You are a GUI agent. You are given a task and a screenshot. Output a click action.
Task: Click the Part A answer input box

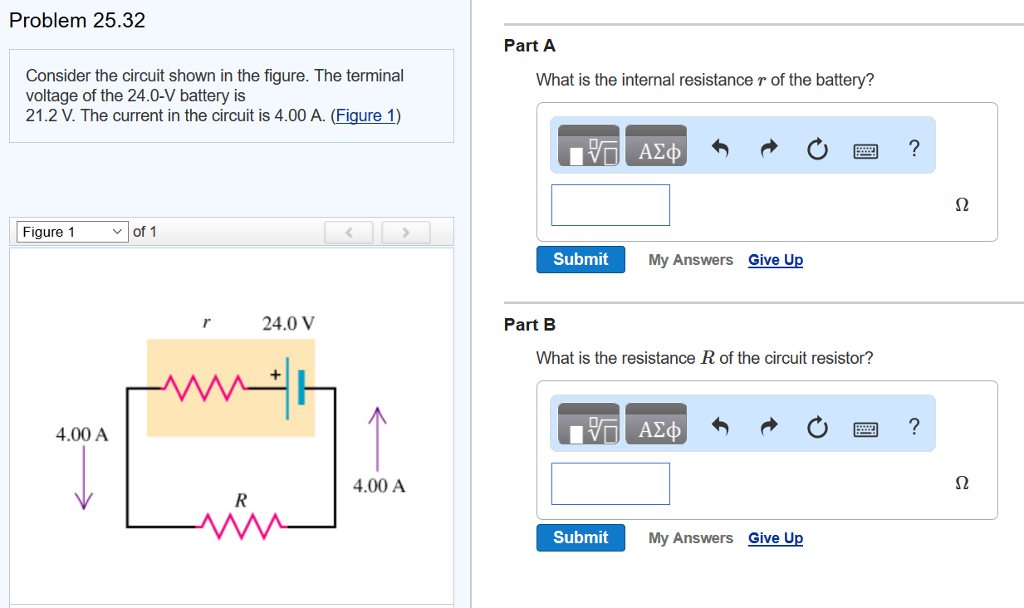(x=610, y=204)
